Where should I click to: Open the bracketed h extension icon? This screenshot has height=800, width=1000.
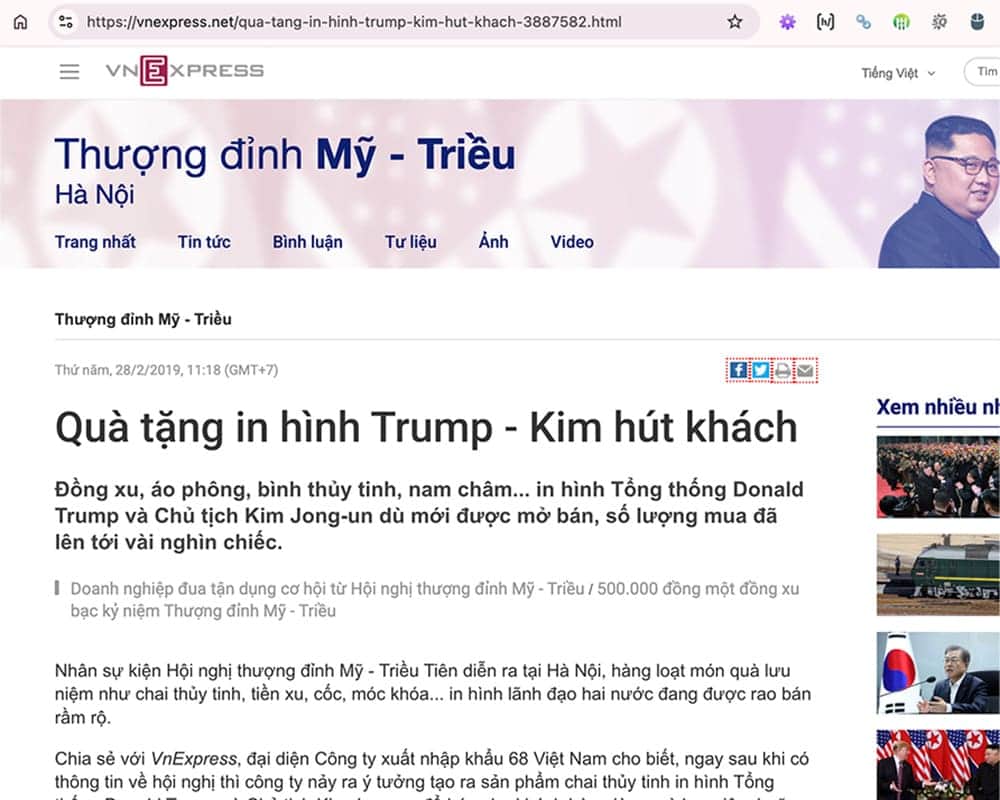825,22
